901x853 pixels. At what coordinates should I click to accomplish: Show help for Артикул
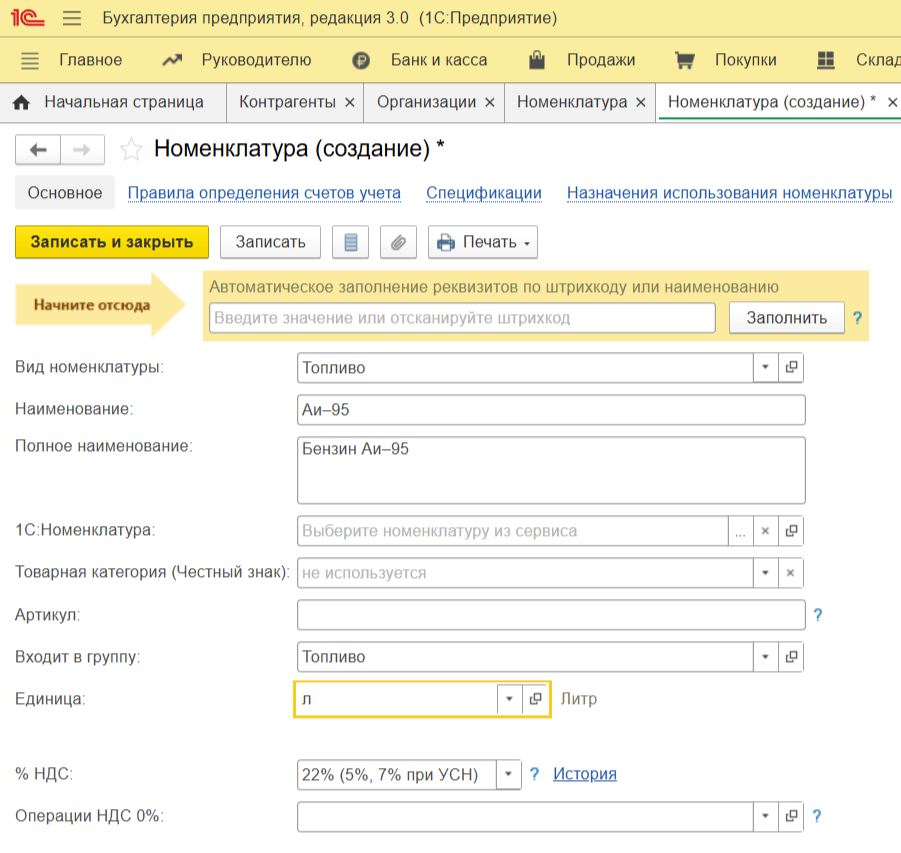coord(818,615)
